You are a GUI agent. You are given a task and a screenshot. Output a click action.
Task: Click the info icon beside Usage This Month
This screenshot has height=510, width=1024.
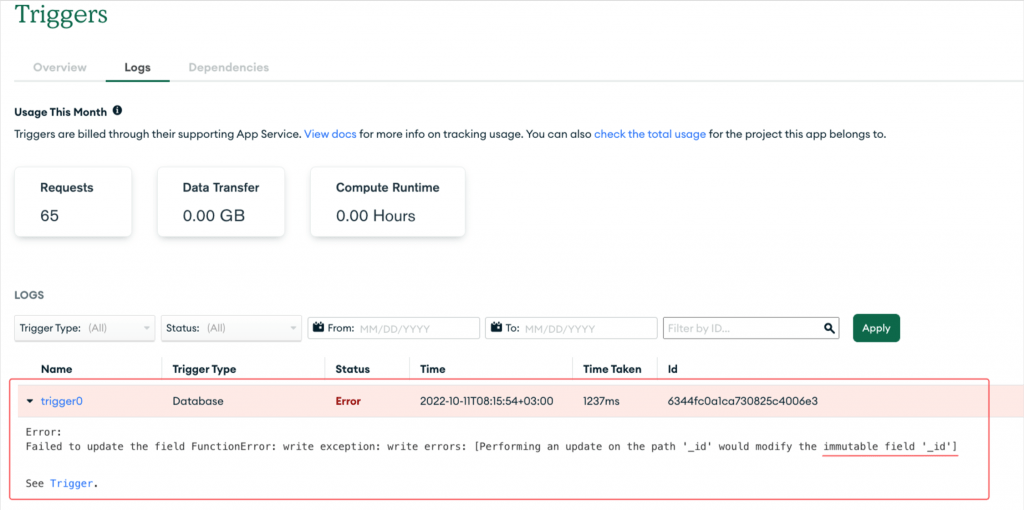(118, 111)
